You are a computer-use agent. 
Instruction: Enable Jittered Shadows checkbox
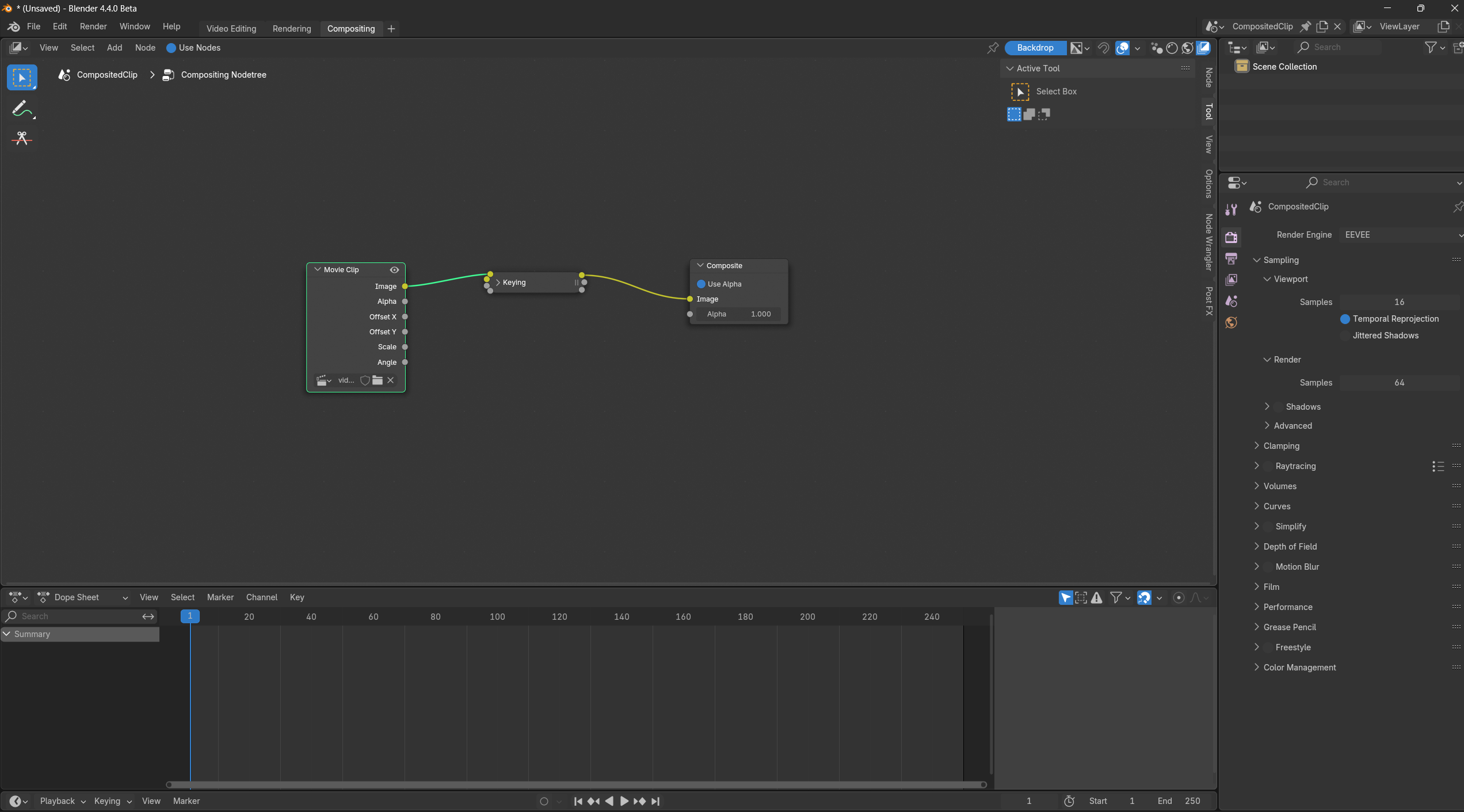(x=1345, y=336)
